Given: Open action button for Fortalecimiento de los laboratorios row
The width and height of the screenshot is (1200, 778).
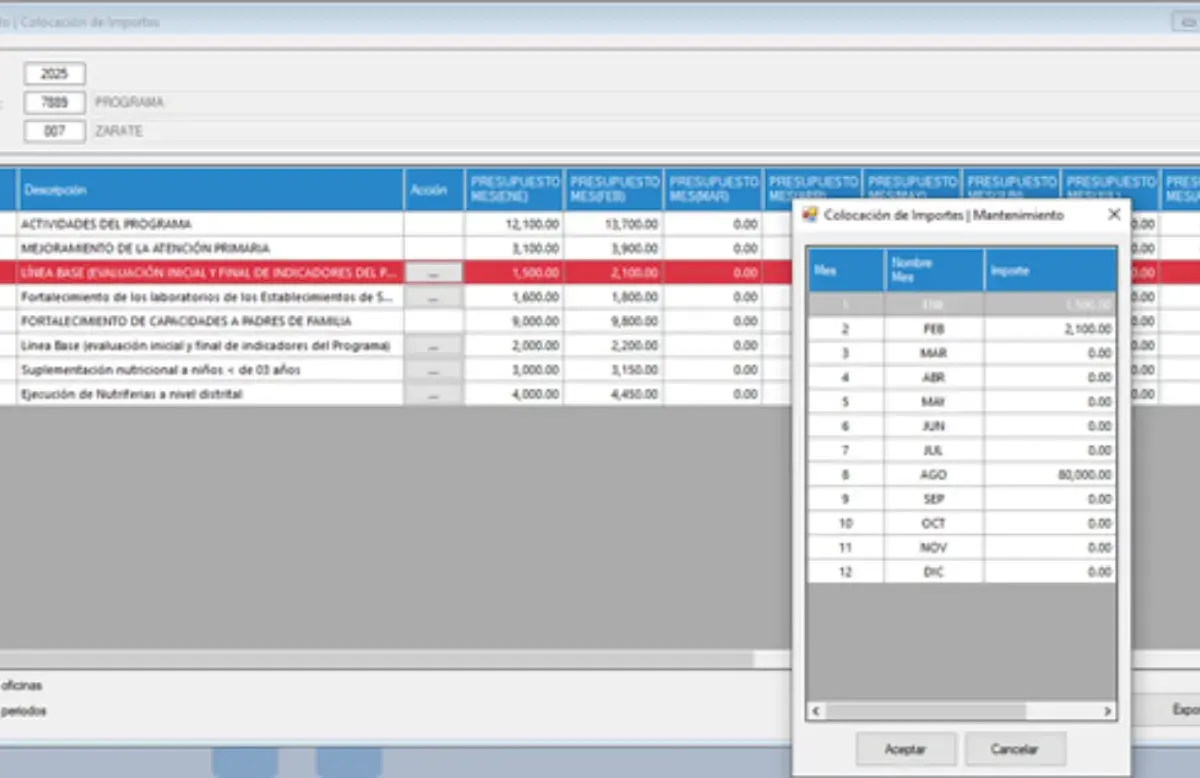Looking at the screenshot, I should click(434, 297).
